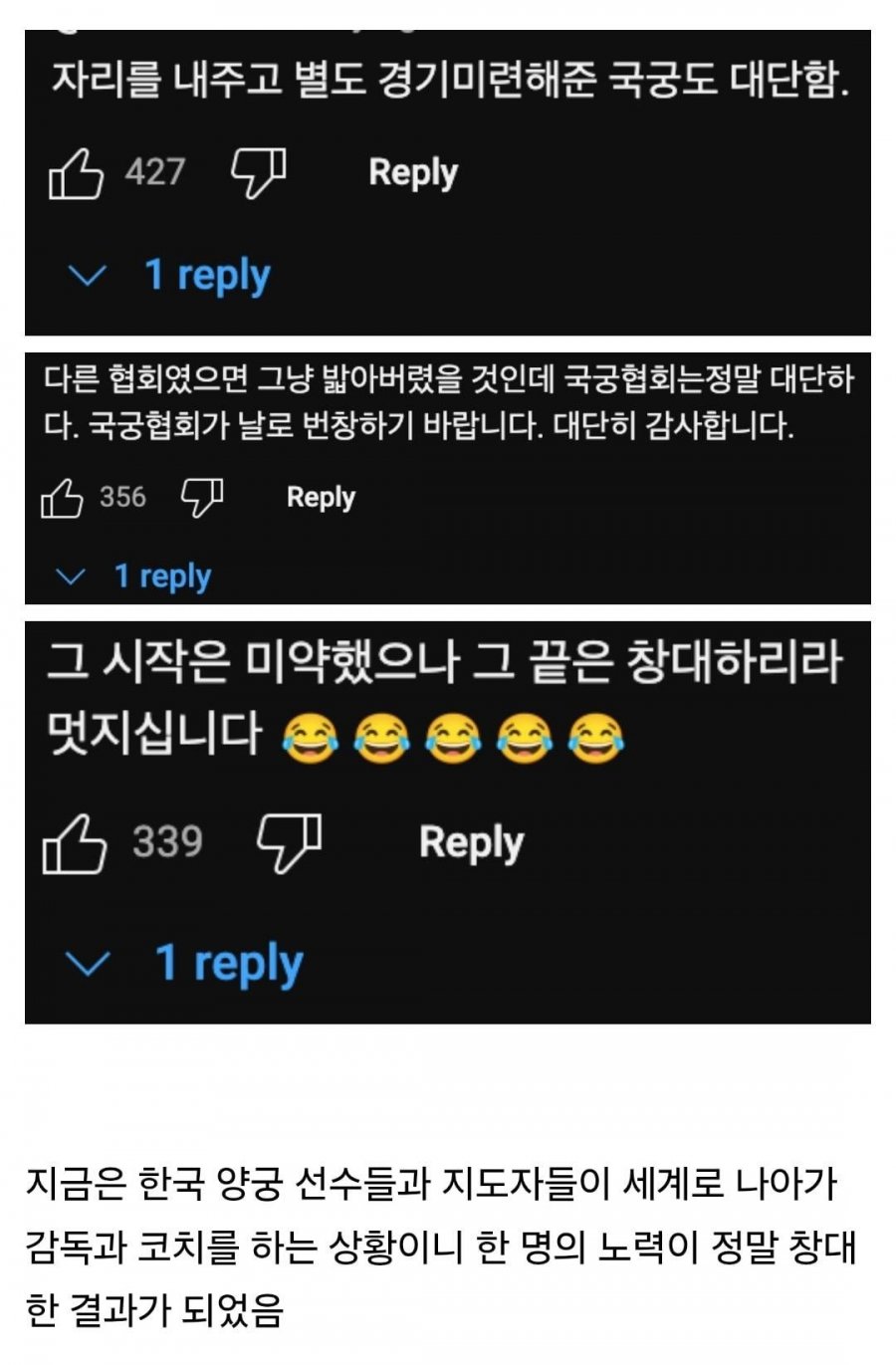Open '1 reply' under the 356-like comment
The width and height of the screenshot is (896, 1365).
[162, 576]
